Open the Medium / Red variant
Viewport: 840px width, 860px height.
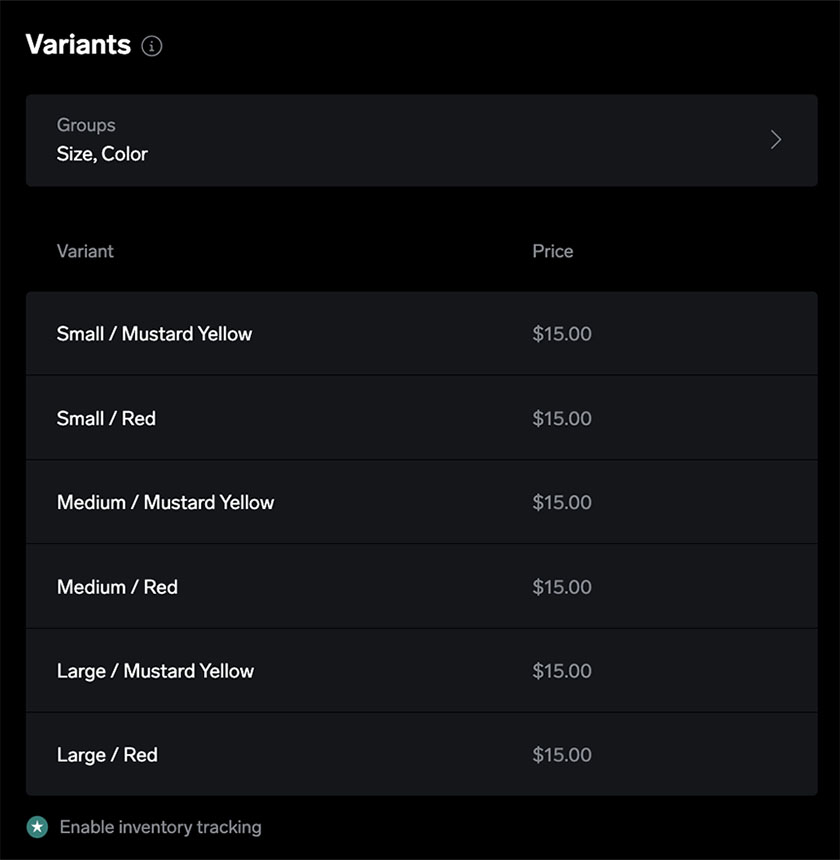pyautogui.click(x=422, y=586)
